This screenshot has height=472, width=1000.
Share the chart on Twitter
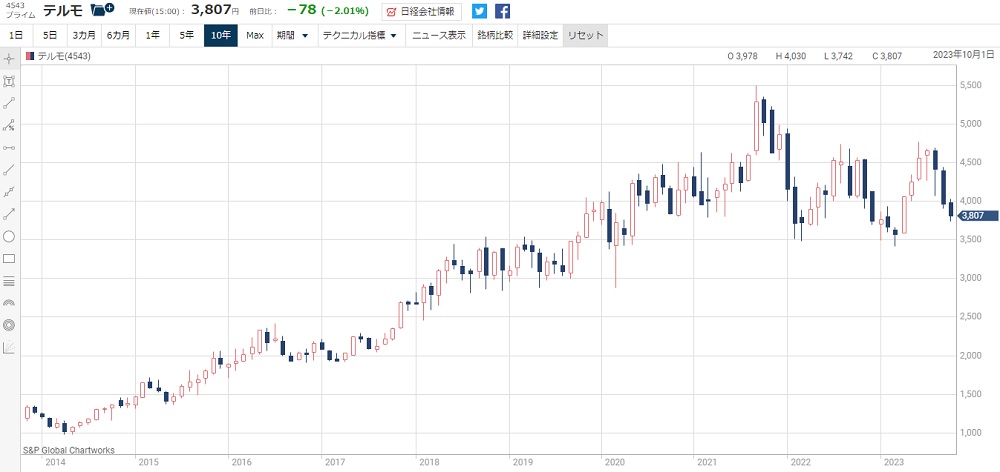pos(479,12)
